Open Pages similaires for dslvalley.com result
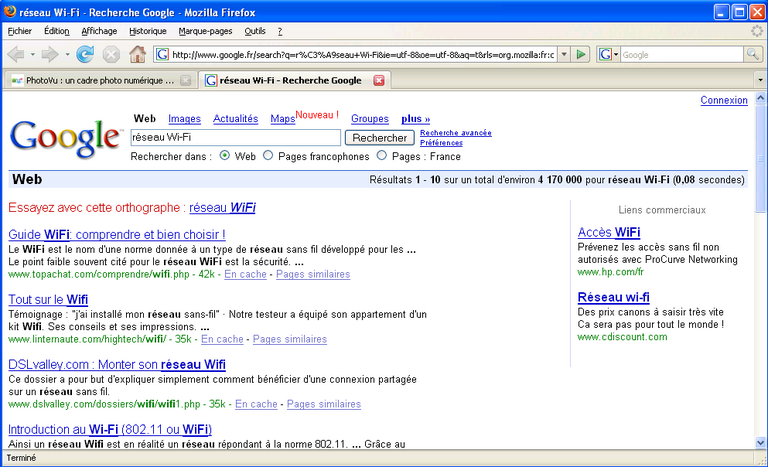The width and height of the screenshot is (768, 467). (x=324, y=404)
